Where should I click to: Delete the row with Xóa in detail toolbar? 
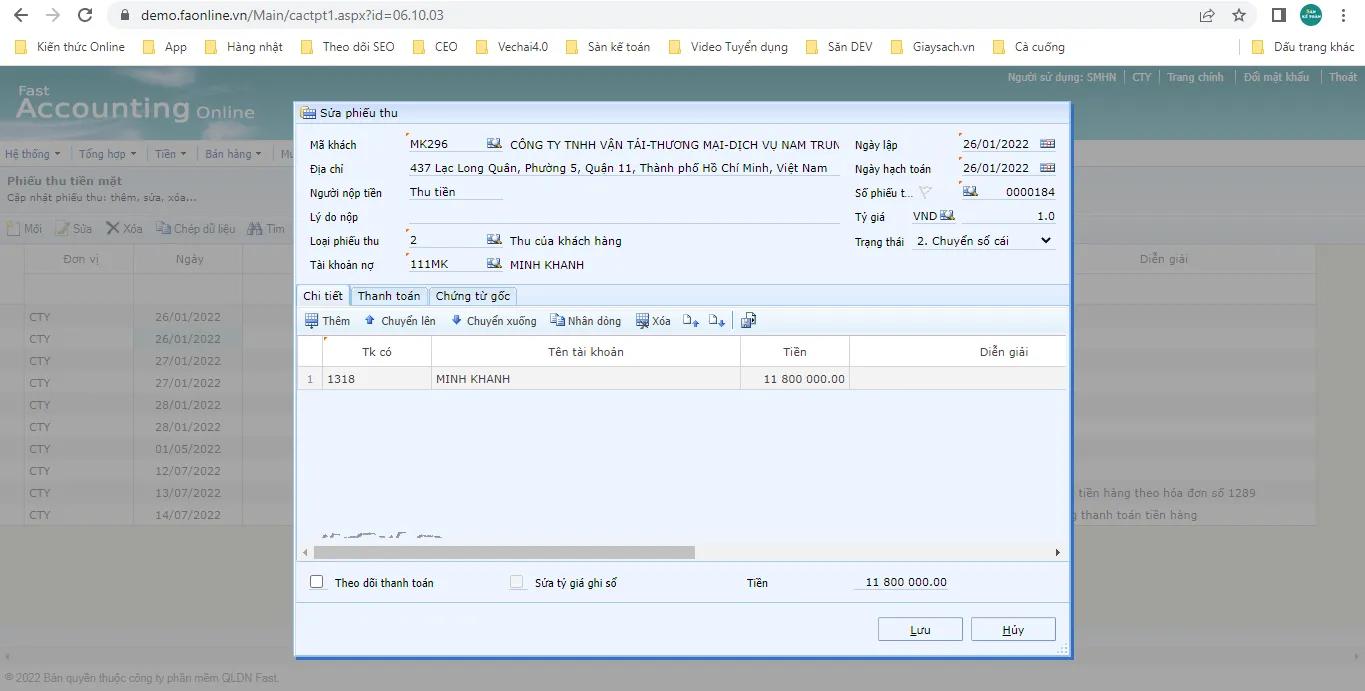click(653, 321)
